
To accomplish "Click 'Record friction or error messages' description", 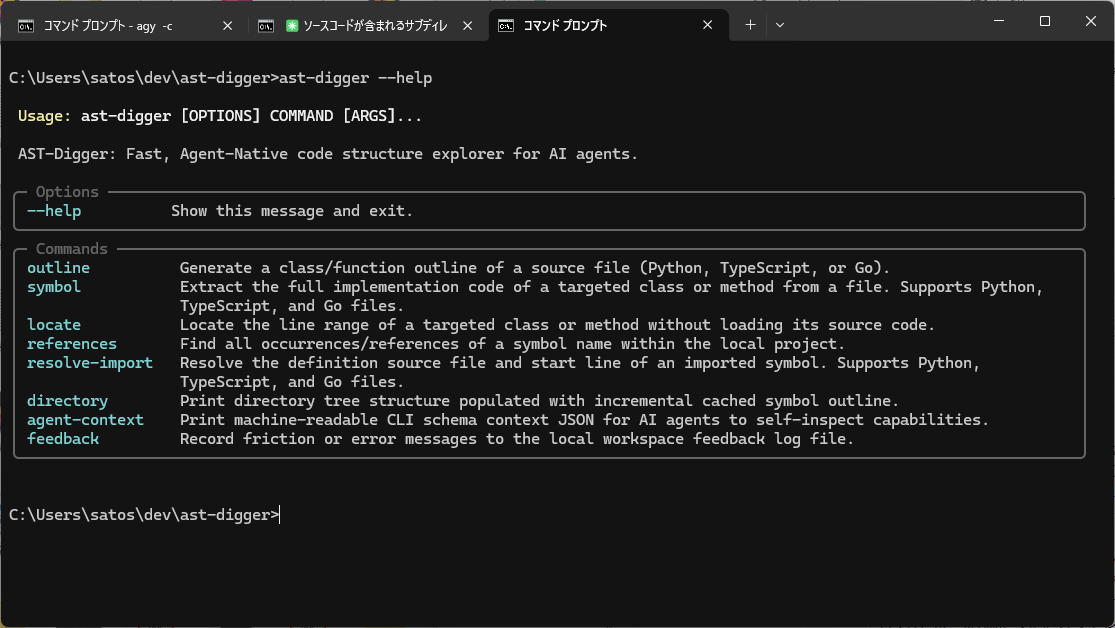I will pos(516,439).
